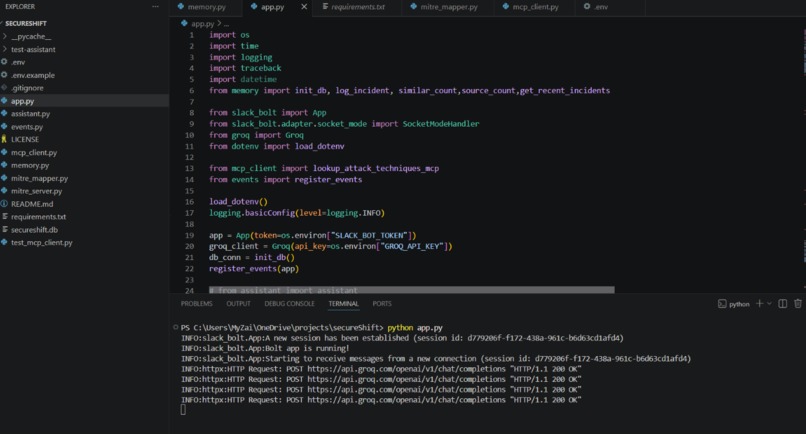Screen dimensions: 806x434
Task: Open the .env.example file
Action: [x=33, y=75]
